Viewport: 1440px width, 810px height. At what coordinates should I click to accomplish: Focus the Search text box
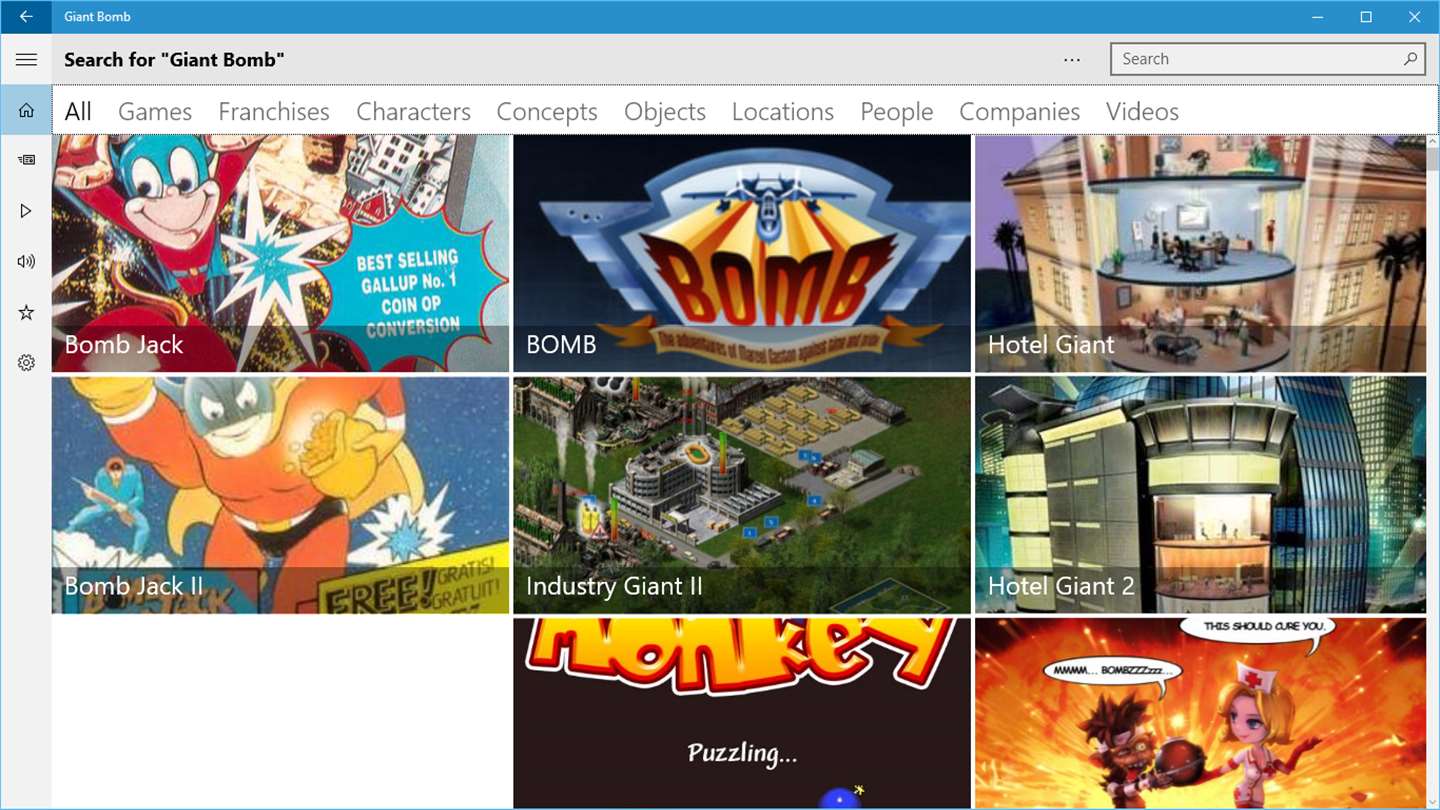tap(1267, 59)
